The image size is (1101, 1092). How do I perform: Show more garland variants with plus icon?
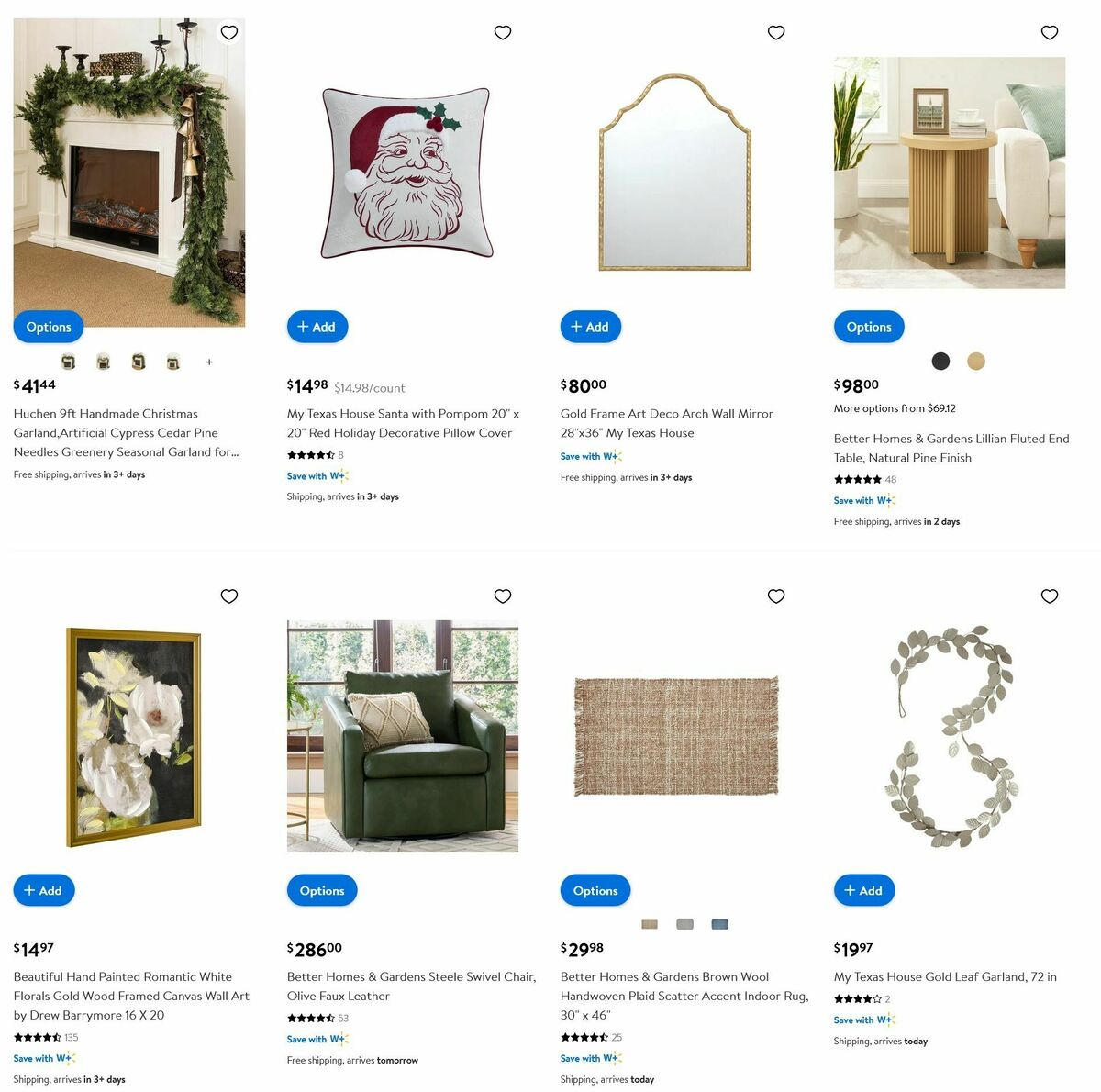[x=209, y=362]
